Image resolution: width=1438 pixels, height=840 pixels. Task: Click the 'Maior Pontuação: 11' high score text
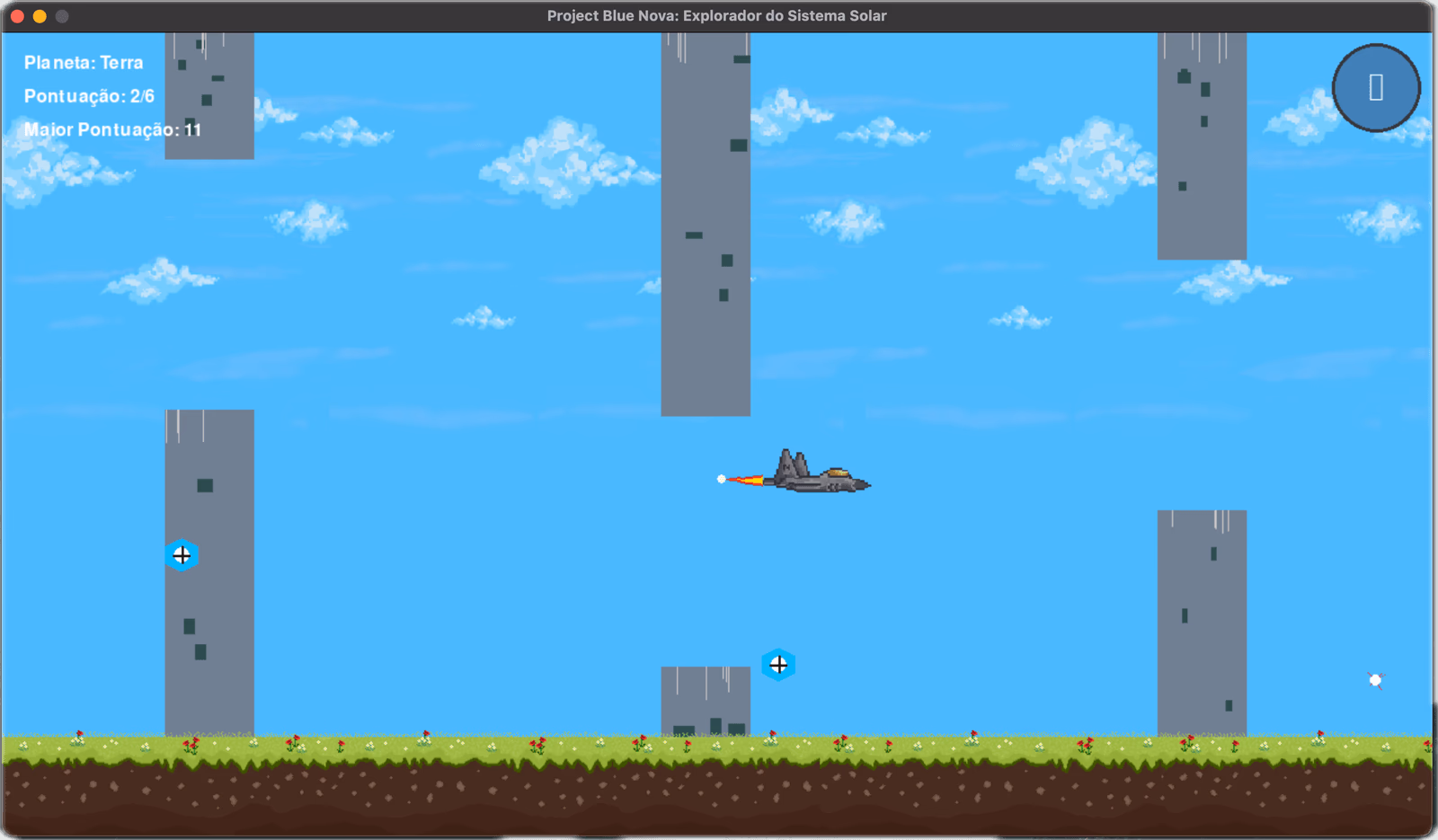pyautogui.click(x=112, y=129)
